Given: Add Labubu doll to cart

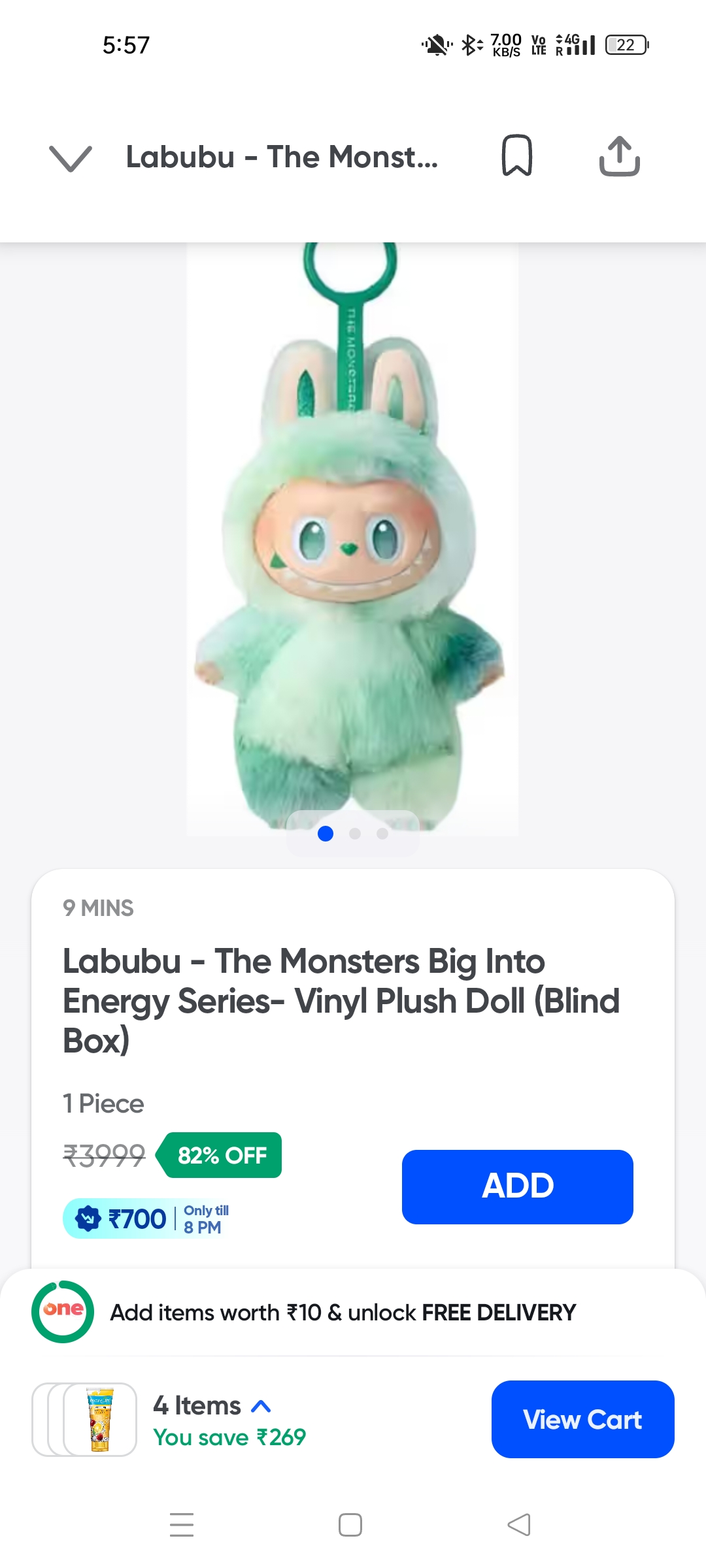Looking at the screenshot, I should point(517,1186).
